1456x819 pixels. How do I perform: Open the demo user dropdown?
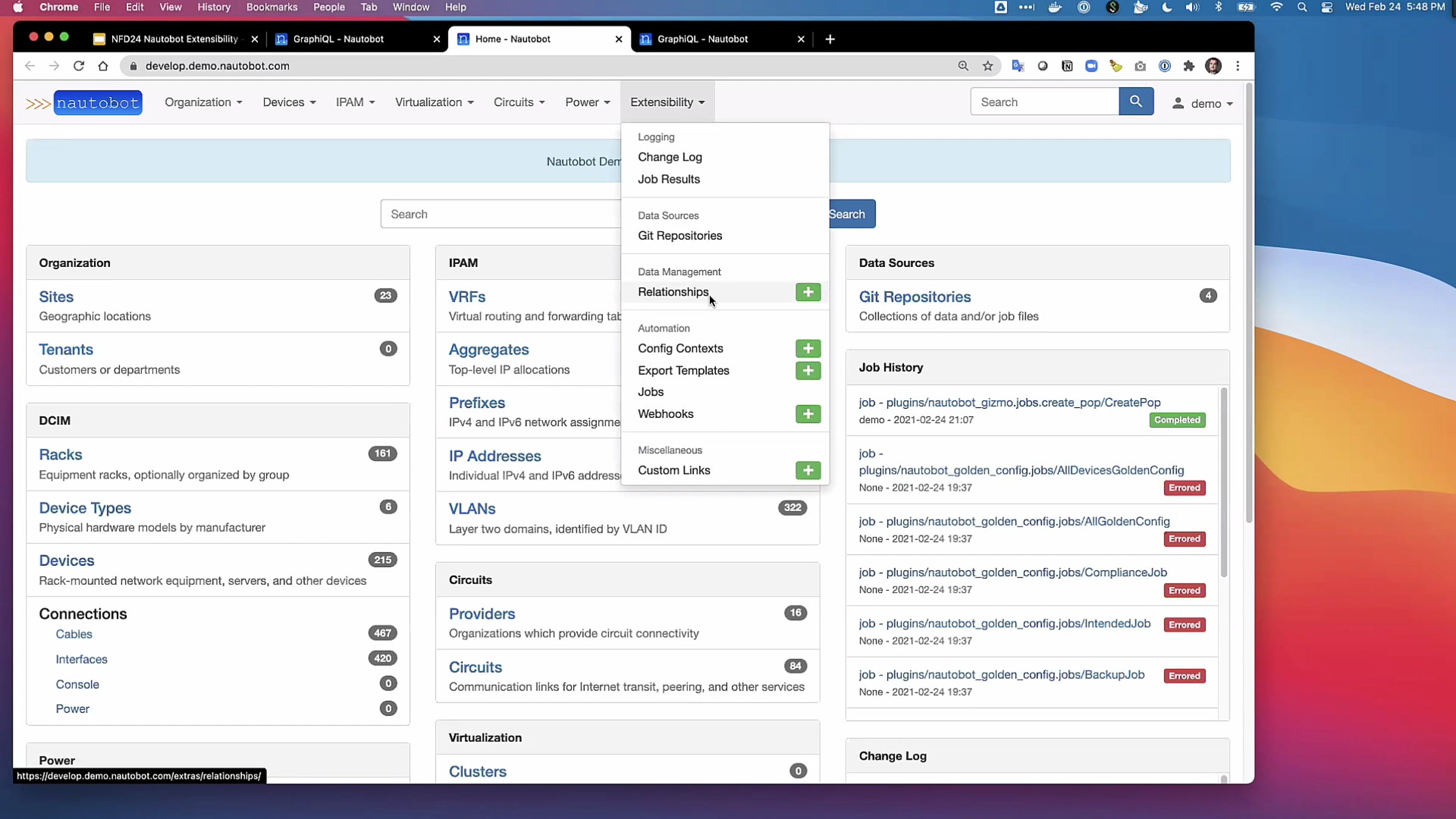tap(1205, 103)
